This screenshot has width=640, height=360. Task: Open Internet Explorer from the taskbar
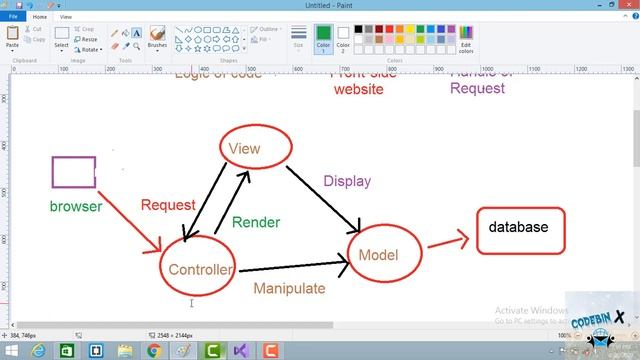[x=38, y=351]
